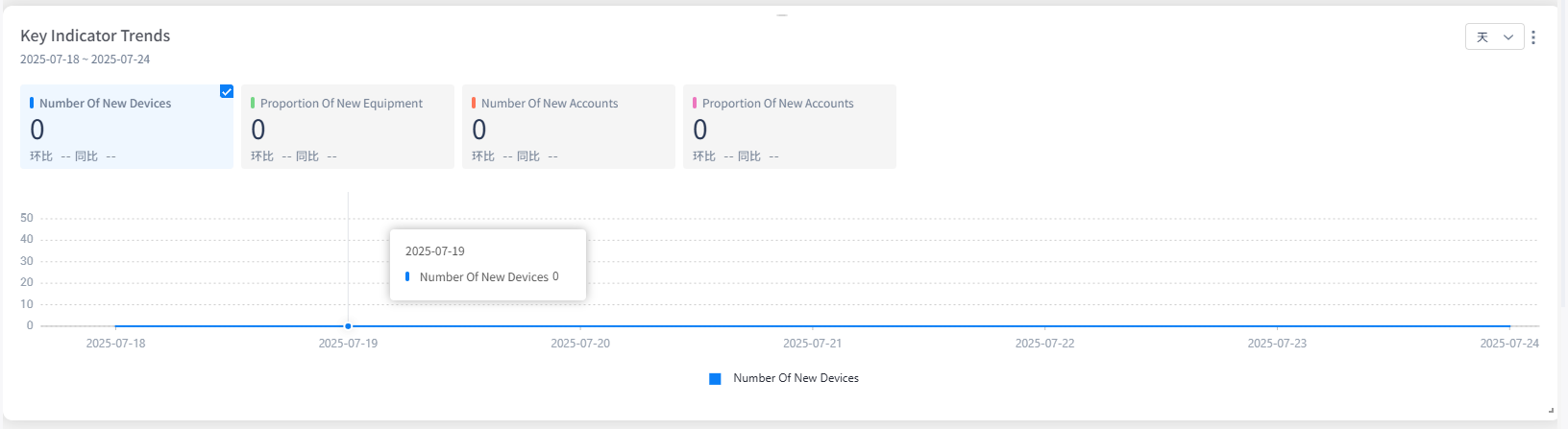This screenshot has width=1568, height=429.
Task: Open the 天 time granularity dropdown
Action: pyautogui.click(x=1494, y=37)
